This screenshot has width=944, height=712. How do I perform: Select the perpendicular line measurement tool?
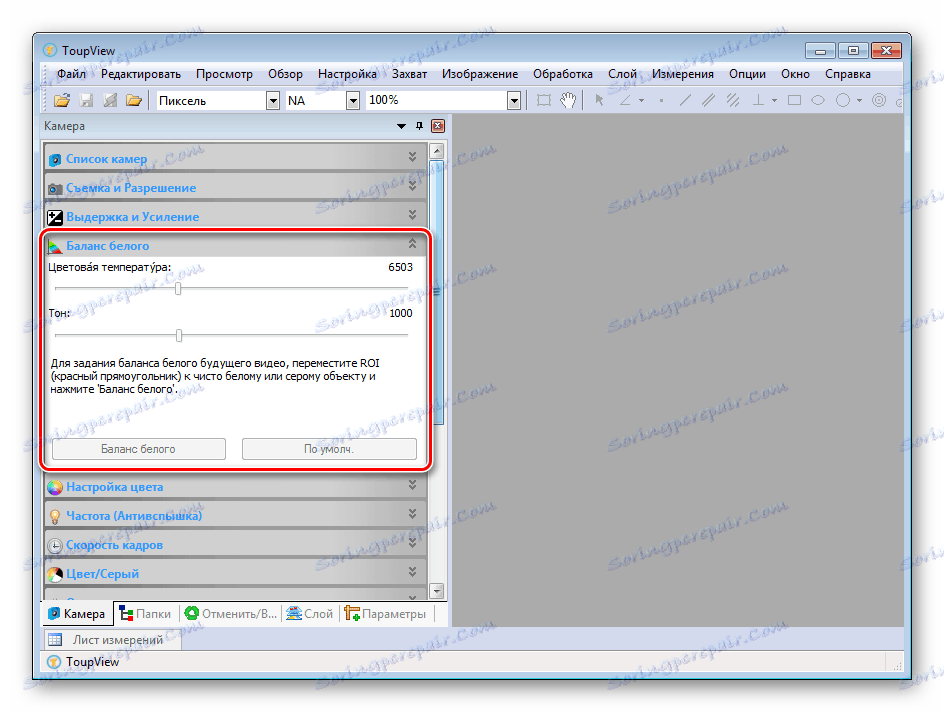coord(759,101)
